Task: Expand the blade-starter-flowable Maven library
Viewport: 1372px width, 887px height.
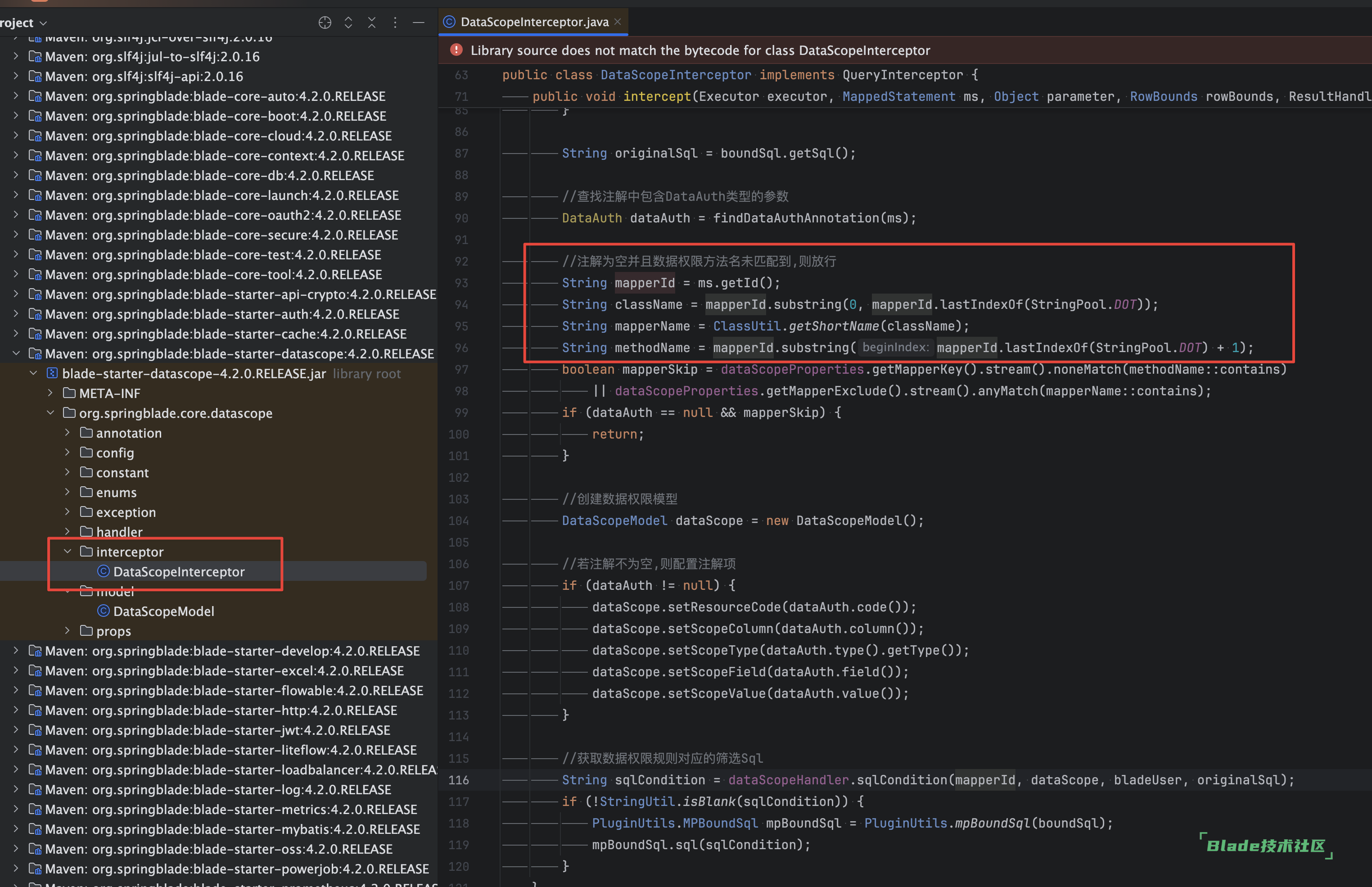Action: pyautogui.click(x=16, y=690)
